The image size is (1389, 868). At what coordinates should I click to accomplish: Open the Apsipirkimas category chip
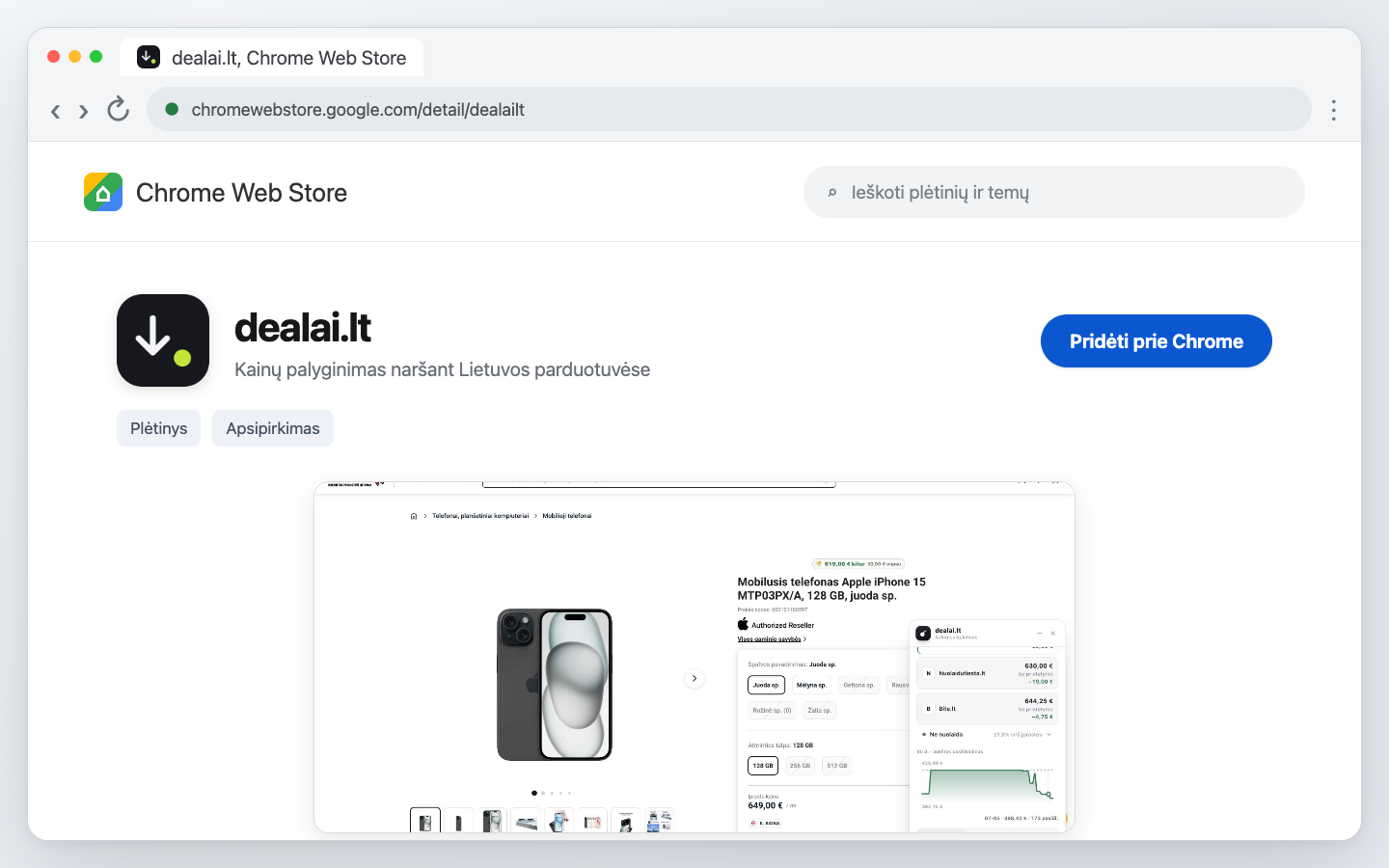(273, 428)
